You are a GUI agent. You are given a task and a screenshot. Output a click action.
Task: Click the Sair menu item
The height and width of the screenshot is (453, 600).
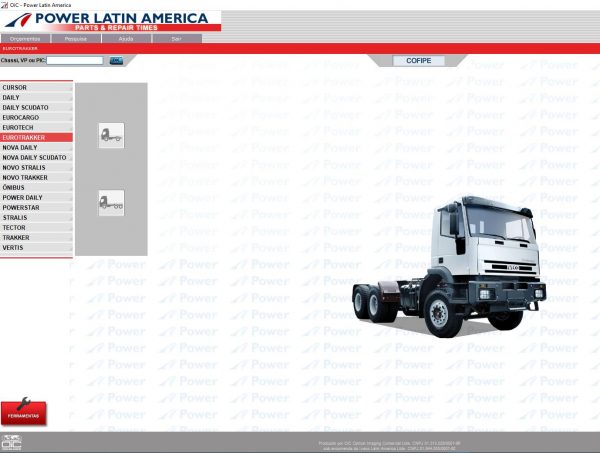tap(176, 39)
